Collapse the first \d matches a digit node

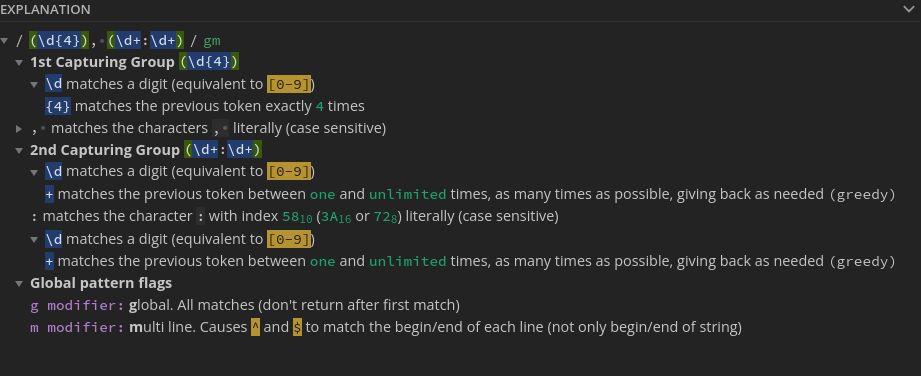(35, 85)
